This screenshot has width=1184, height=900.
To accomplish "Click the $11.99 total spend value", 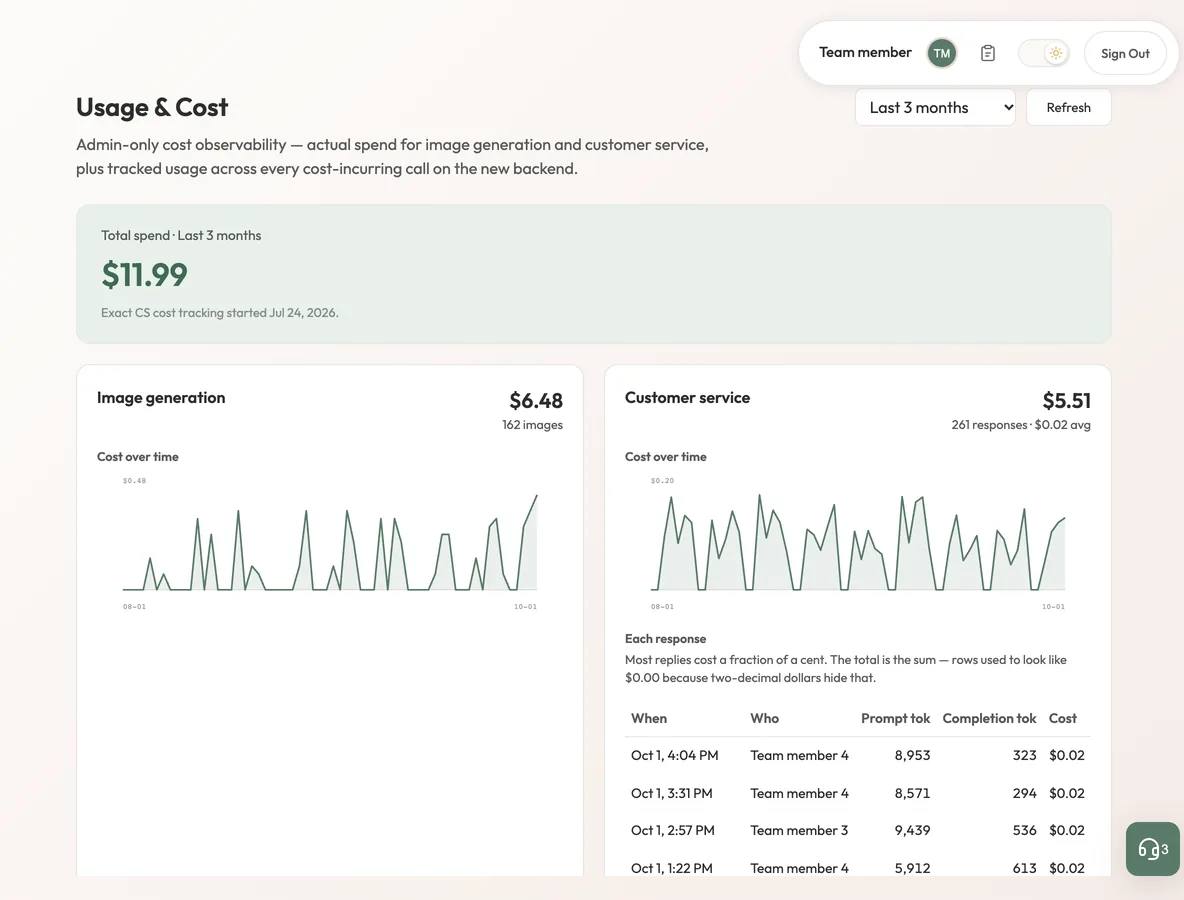I will pos(144,274).
